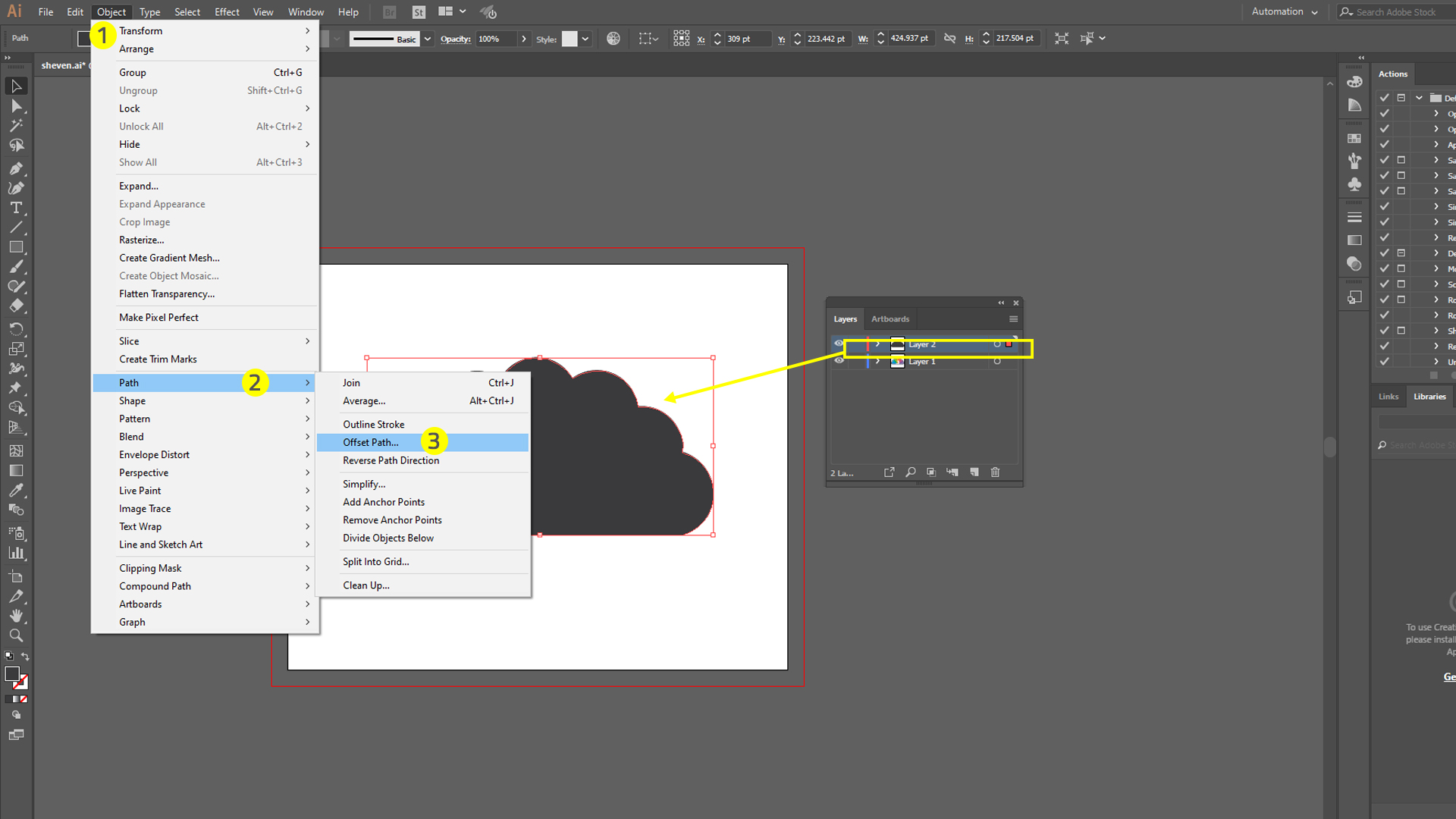Delete selection with Layers trash button
This screenshot has width=1456, height=819.
(996, 472)
